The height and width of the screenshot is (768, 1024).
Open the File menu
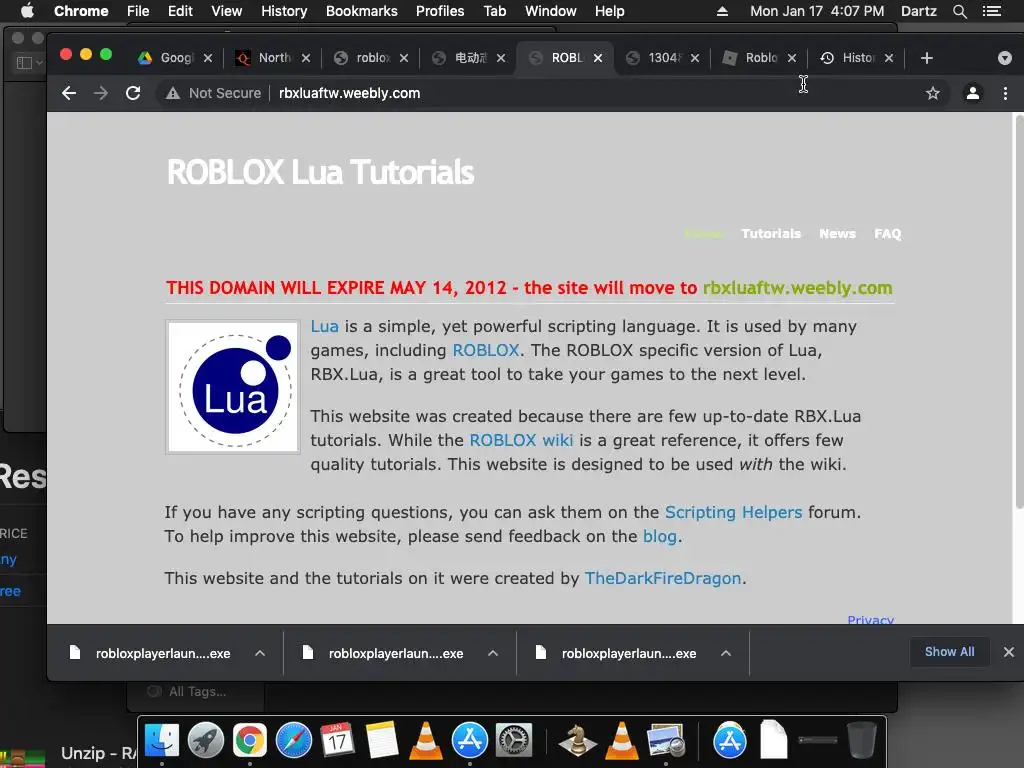pyautogui.click(x=138, y=11)
